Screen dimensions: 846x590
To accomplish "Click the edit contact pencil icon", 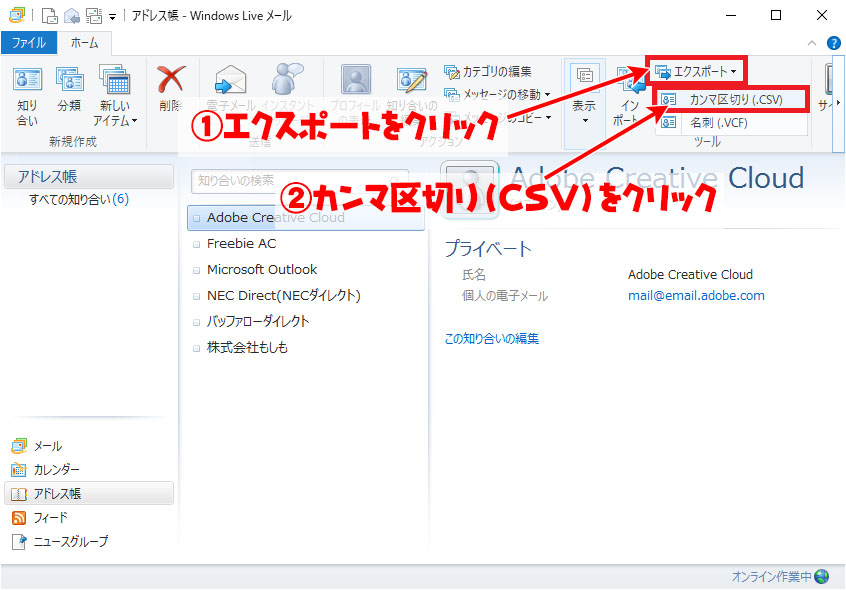I will click(x=412, y=79).
